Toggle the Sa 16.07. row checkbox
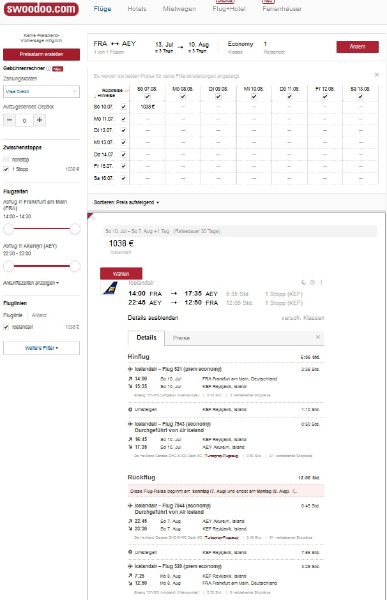This screenshot has width=387, height=600. click(123, 178)
